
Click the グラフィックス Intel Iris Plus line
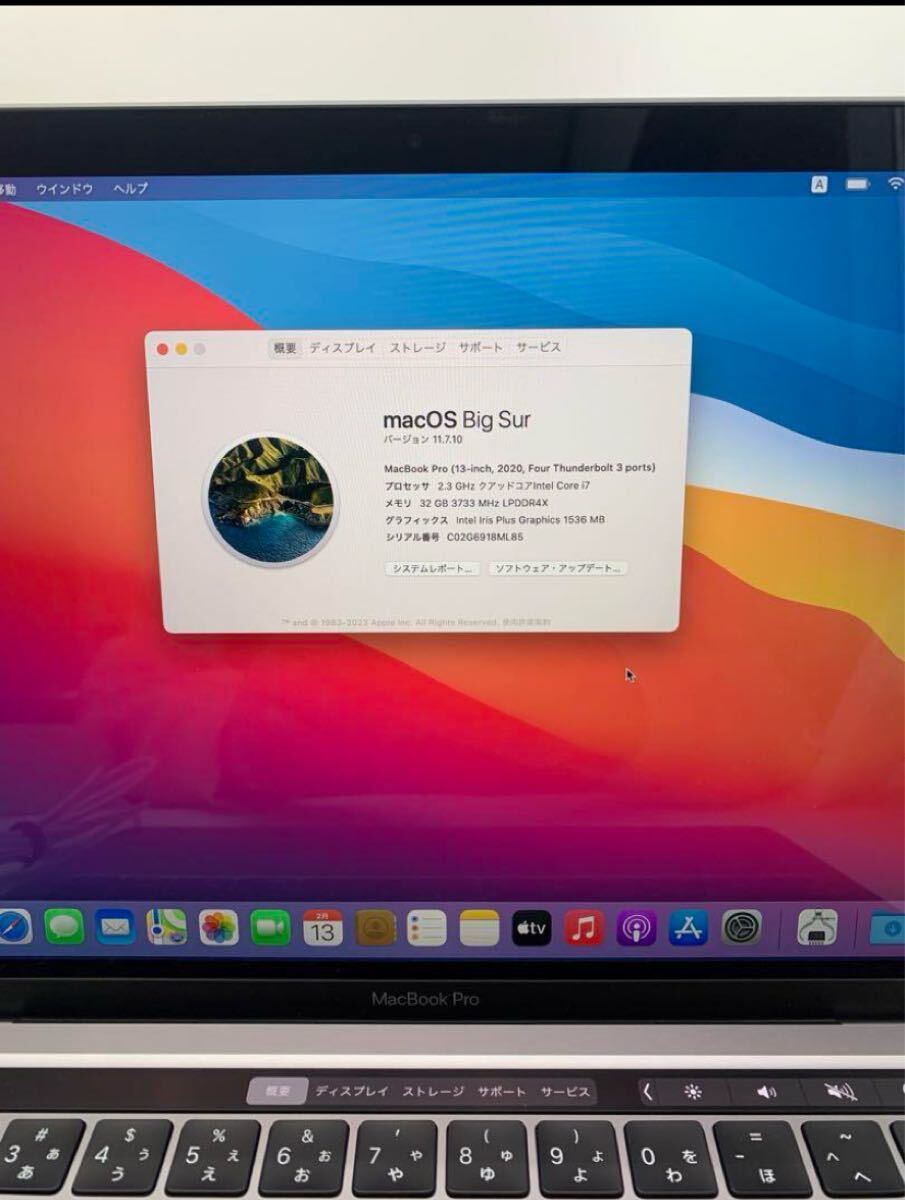pos(494,520)
